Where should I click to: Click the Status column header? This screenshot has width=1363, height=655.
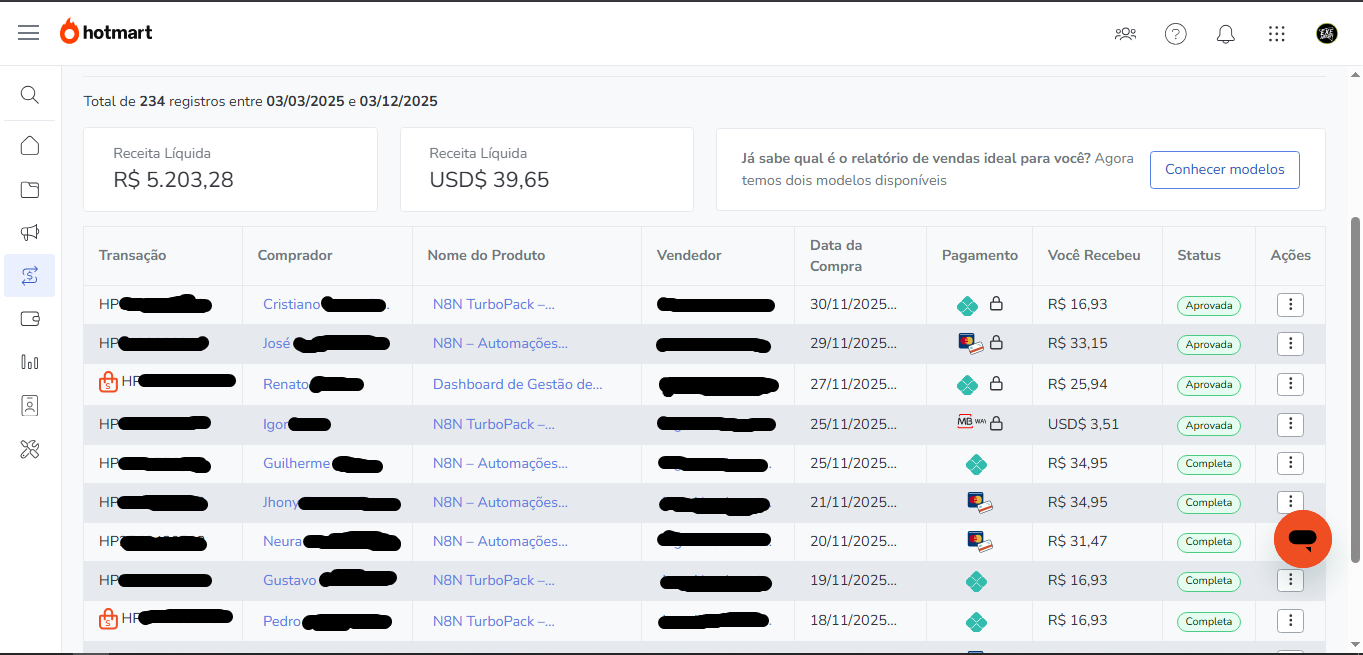pos(1199,255)
